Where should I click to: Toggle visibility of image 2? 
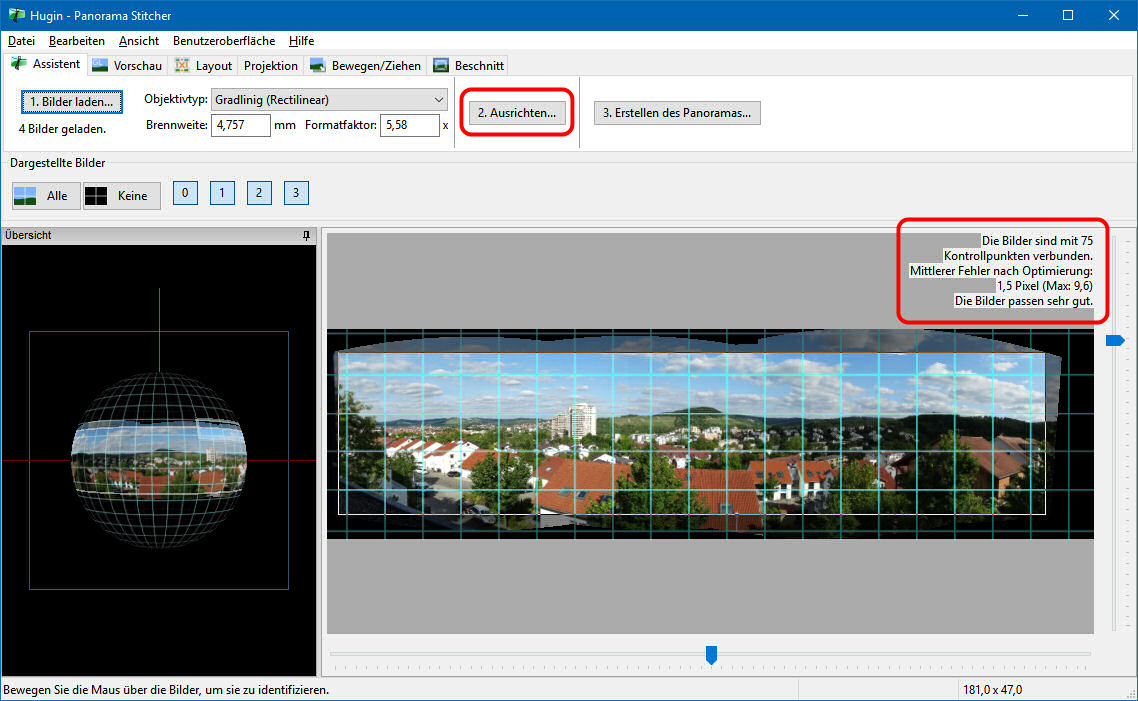259,193
